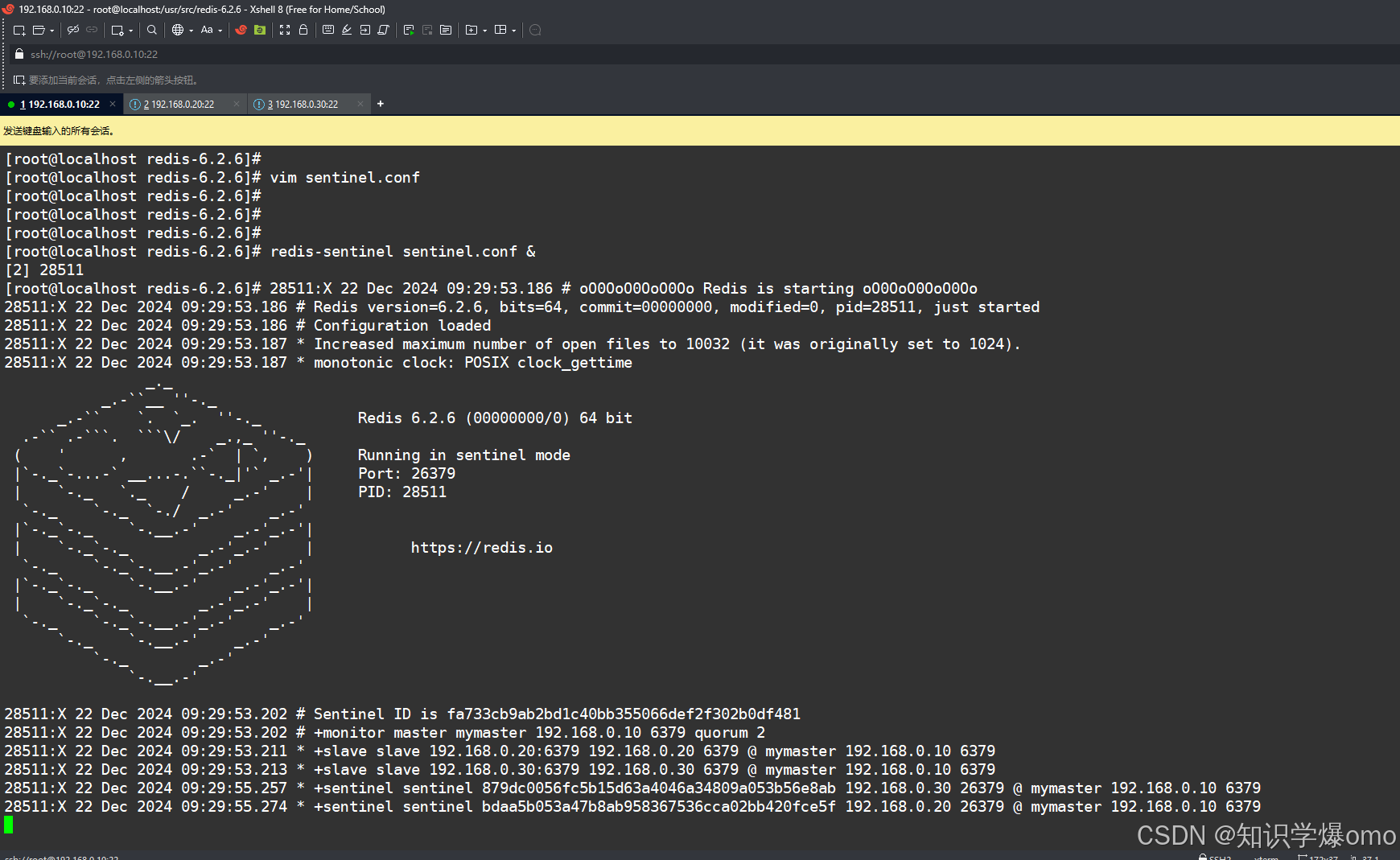1400x860 pixels.
Task: Click the +sentinel 879dc0056fc5 log line
Action: point(633,788)
